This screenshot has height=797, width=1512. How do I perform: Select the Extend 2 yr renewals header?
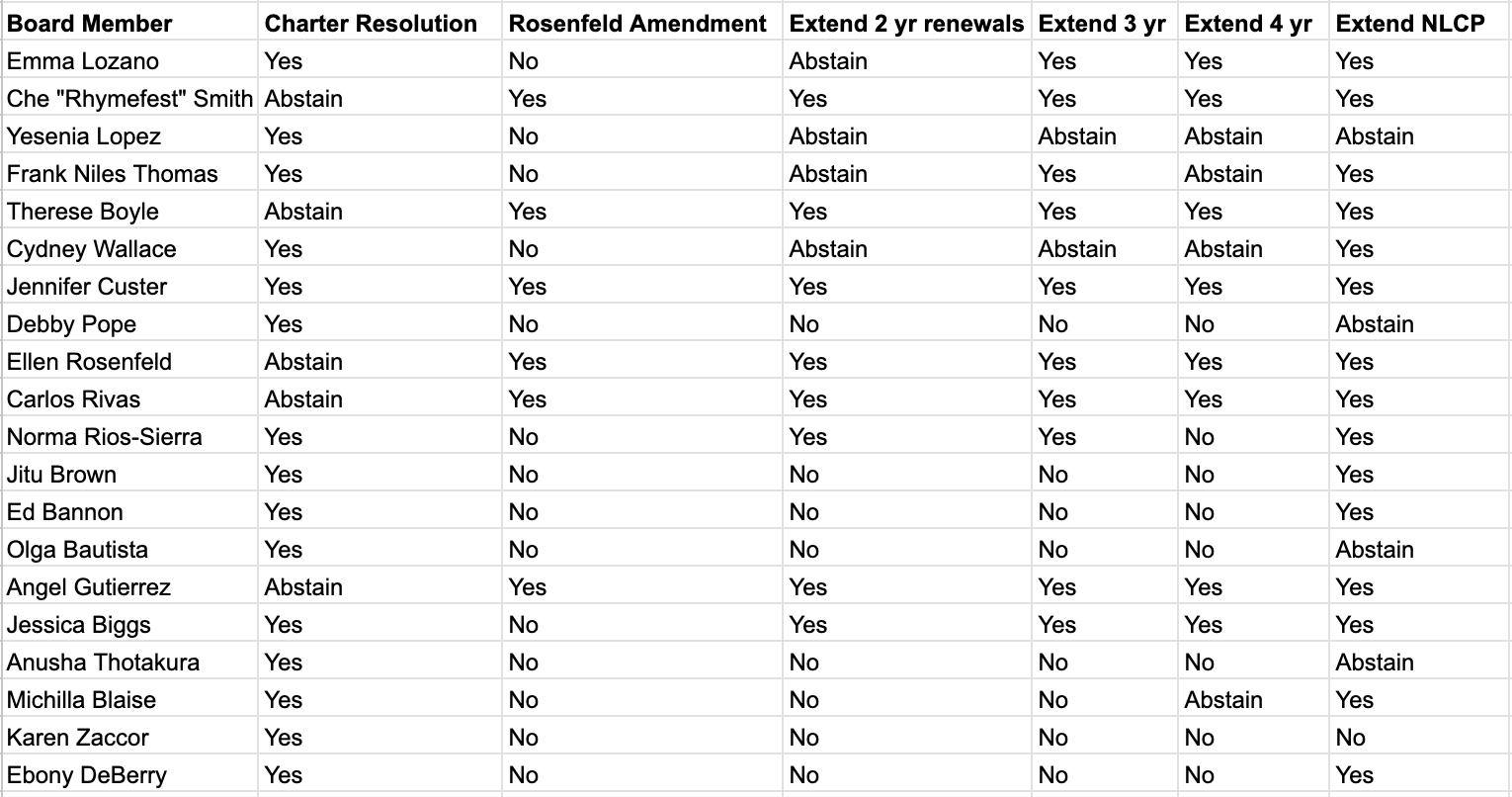point(907,23)
